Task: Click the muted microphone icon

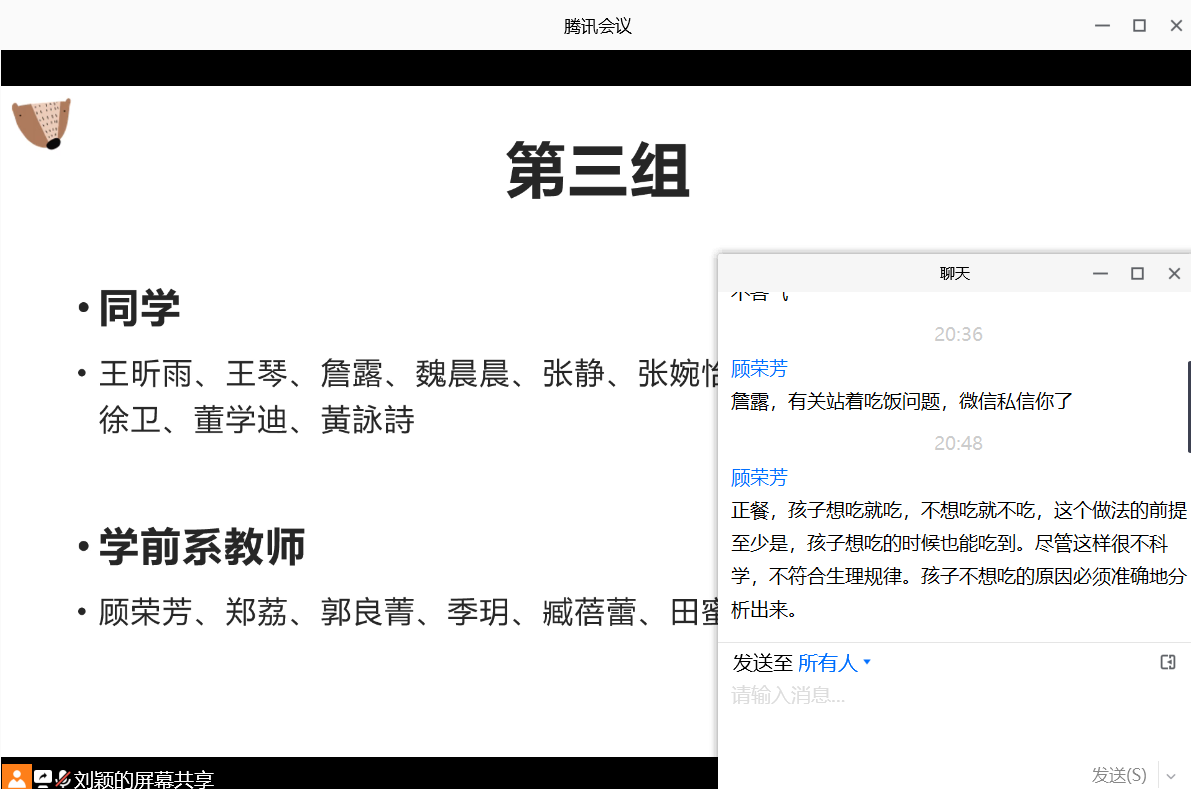Action: click(x=62, y=778)
